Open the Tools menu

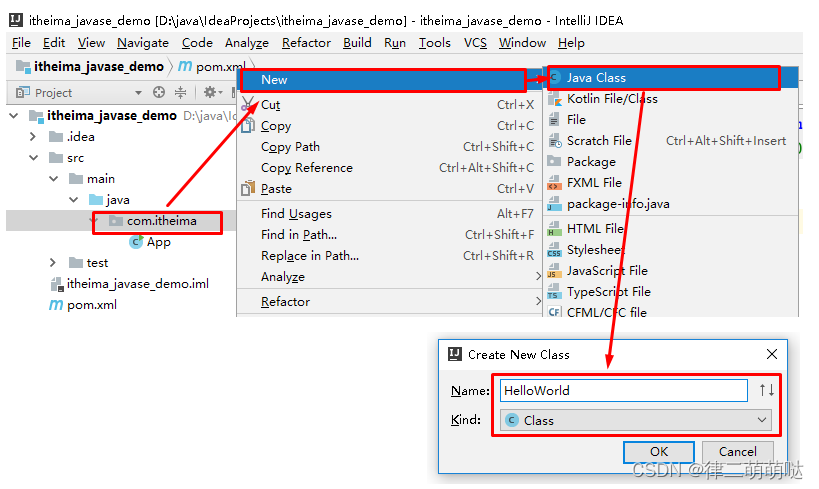click(x=435, y=43)
